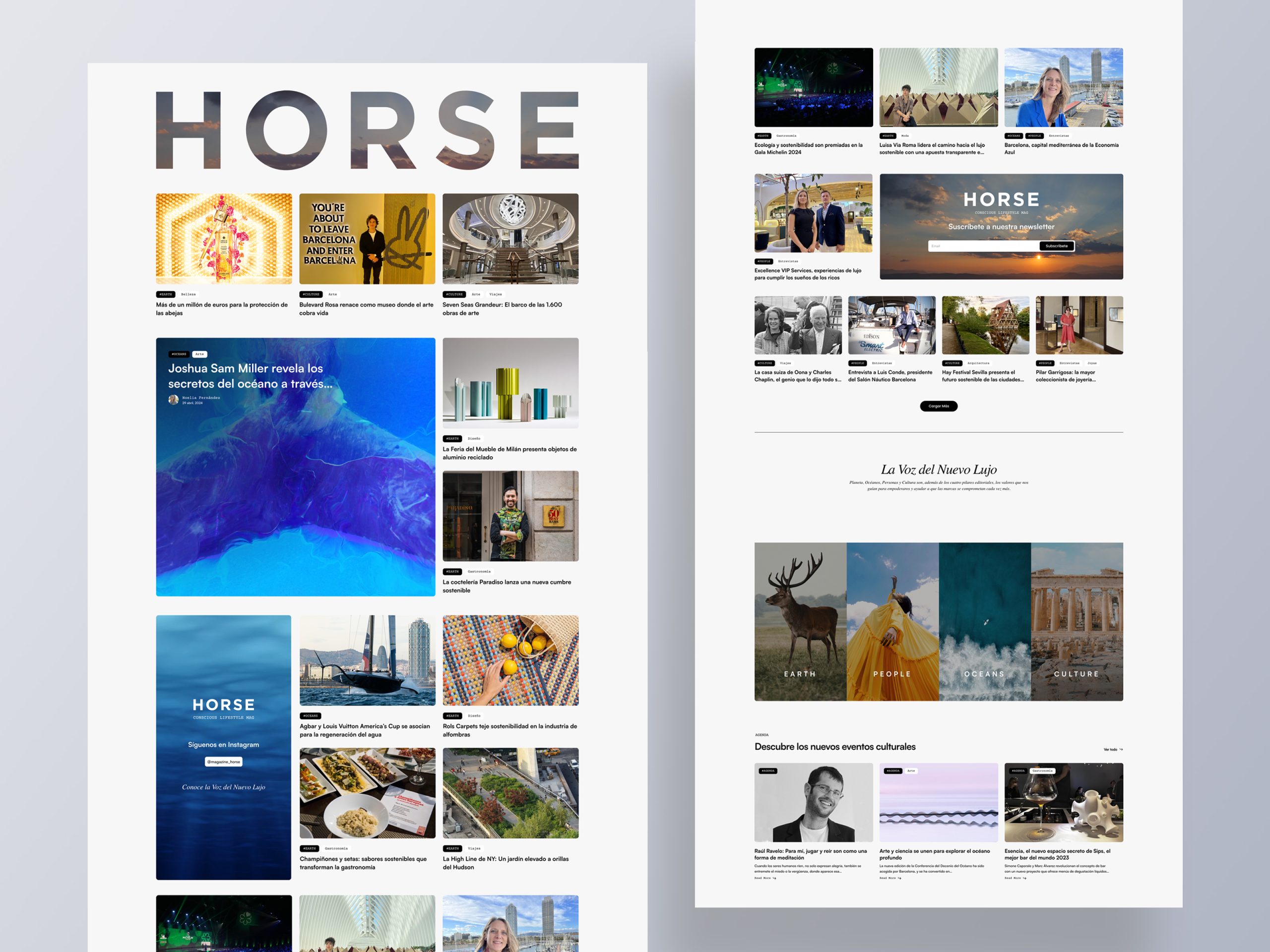Click 'Ver todo' arrow link in Agenda
Screen dimensions: 1270x952
1113,749
